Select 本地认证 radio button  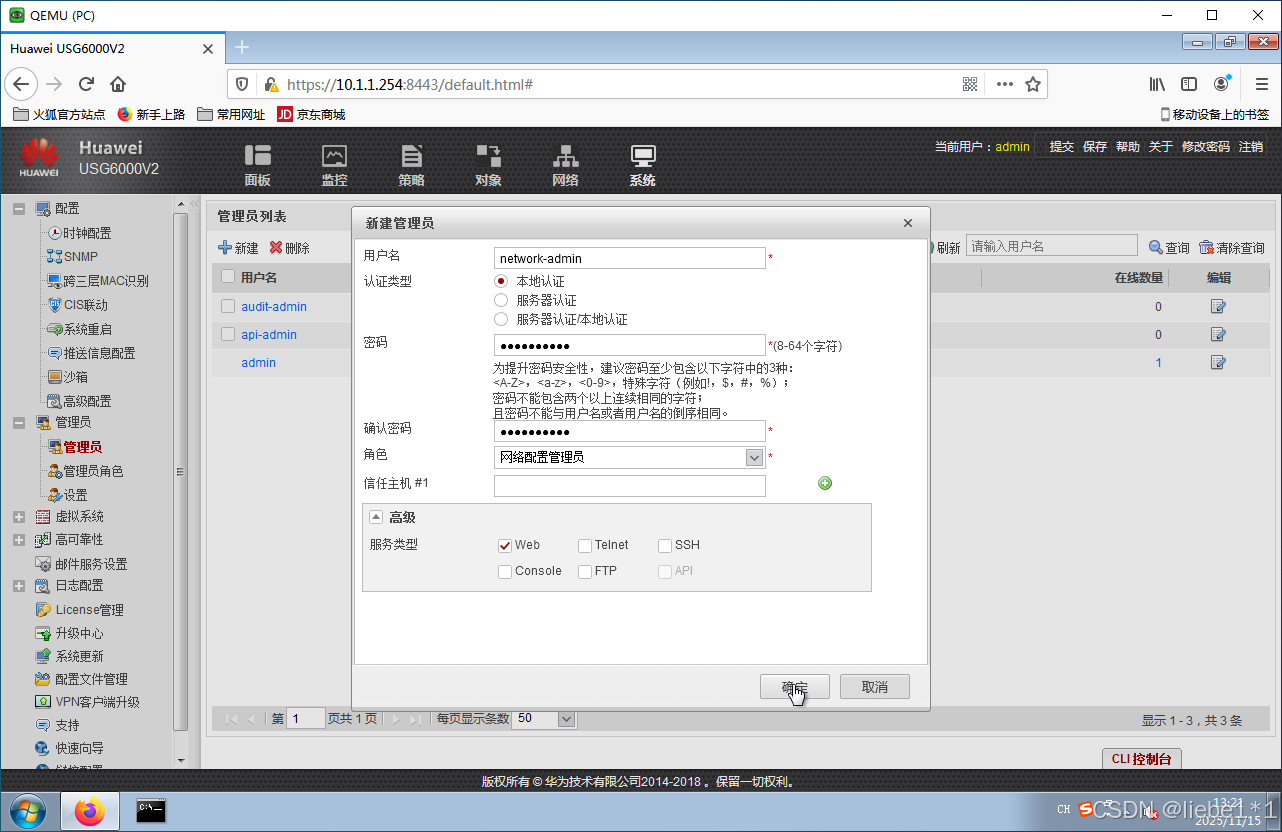[x=501, y=281]
